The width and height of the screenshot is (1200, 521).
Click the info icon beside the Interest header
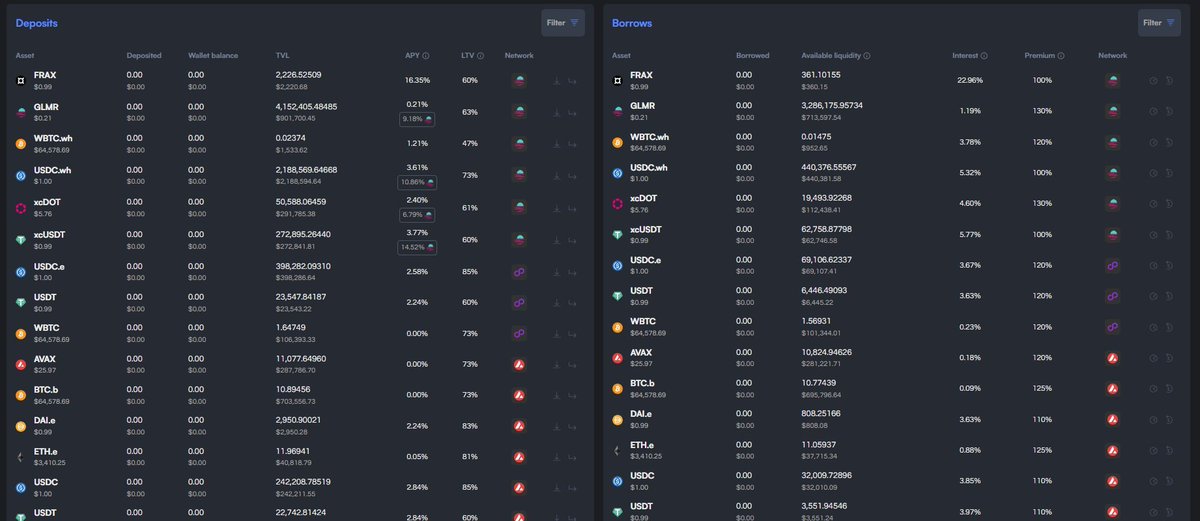click(984, 56)
